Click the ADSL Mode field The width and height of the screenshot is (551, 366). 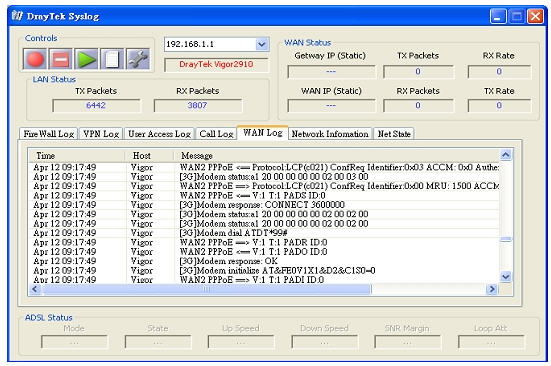pos(74,342)
